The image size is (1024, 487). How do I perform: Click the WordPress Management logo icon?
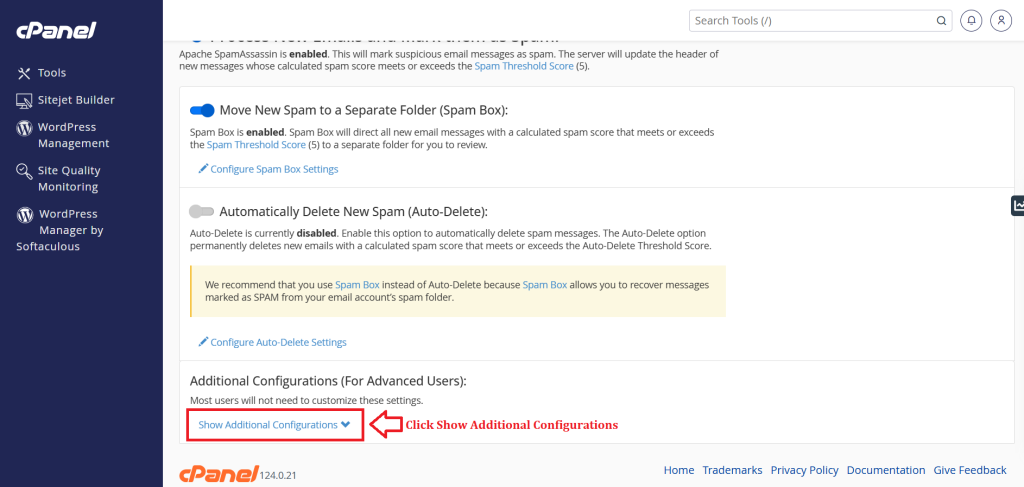pos(24,128)
